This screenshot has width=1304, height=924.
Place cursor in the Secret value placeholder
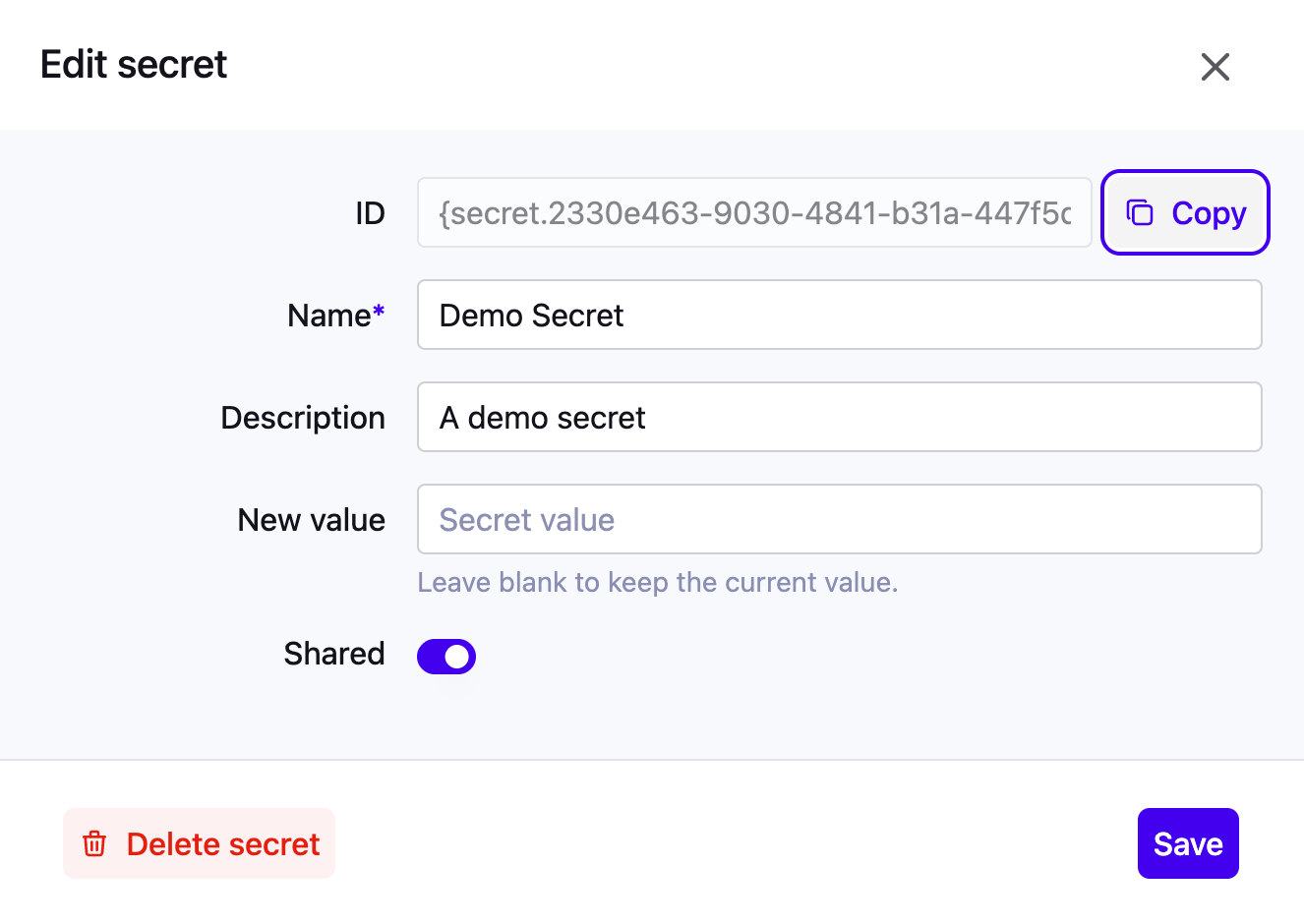pyautogui.click(x=839, y=519)
